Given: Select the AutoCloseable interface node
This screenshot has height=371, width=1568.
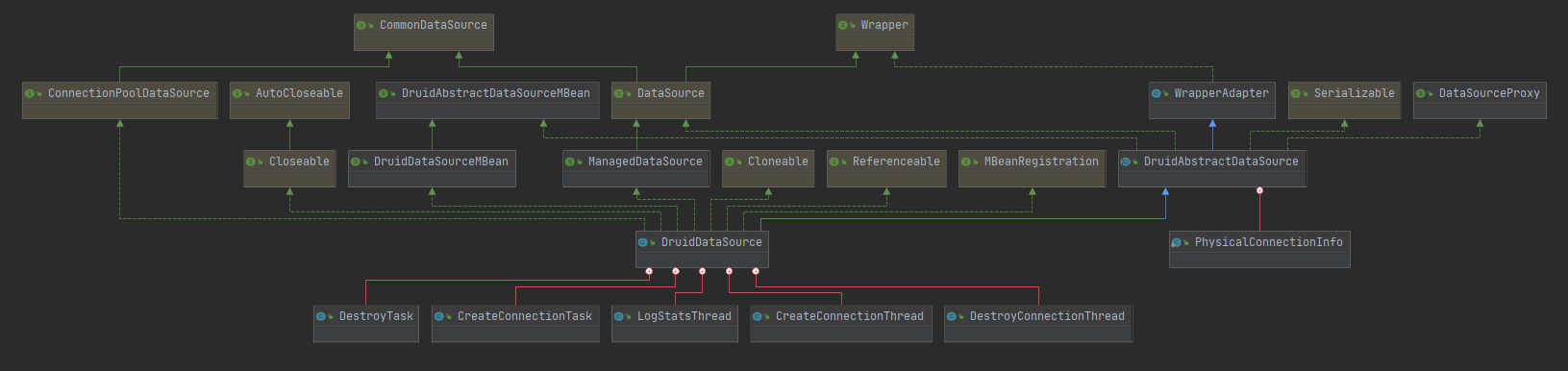Looking at the screenshot, I should click(289, 100).
